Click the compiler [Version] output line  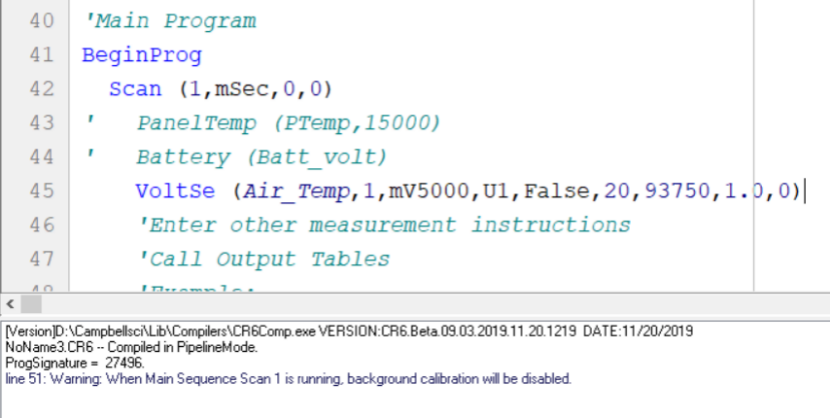pos(349,332)
